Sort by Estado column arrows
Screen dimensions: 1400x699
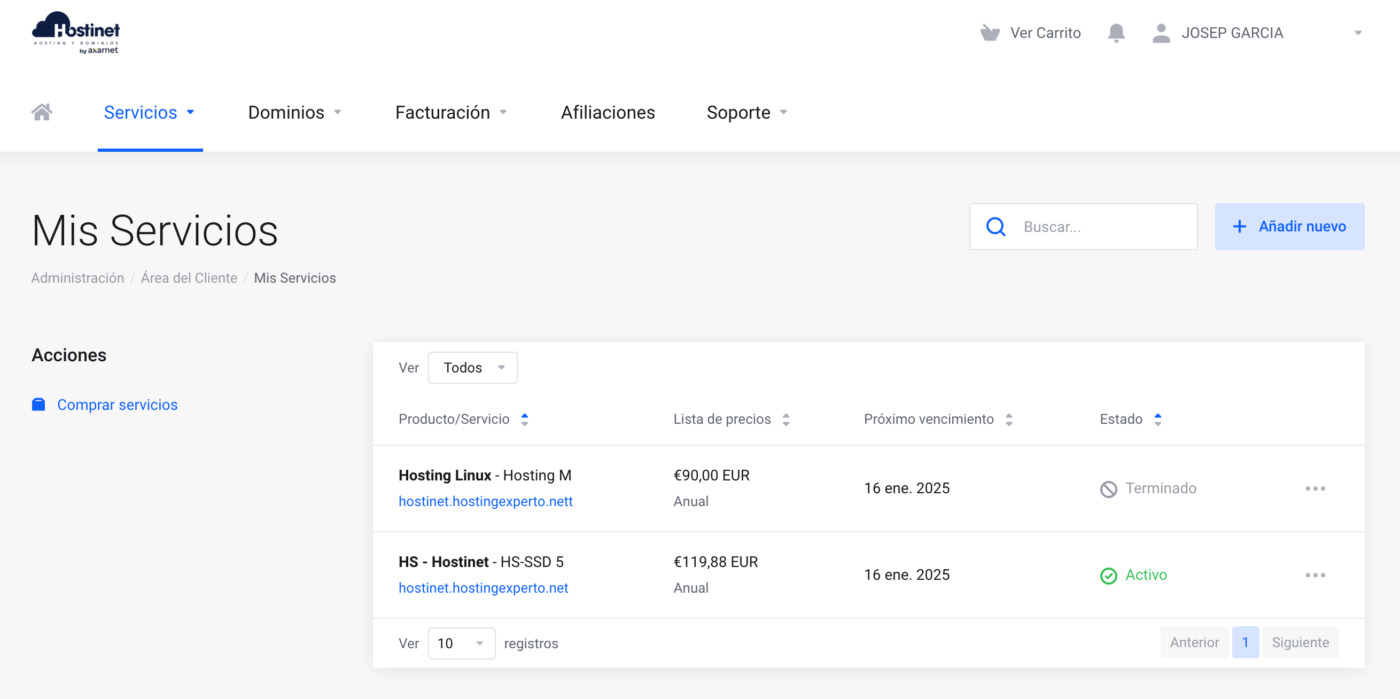[1158, 420]
